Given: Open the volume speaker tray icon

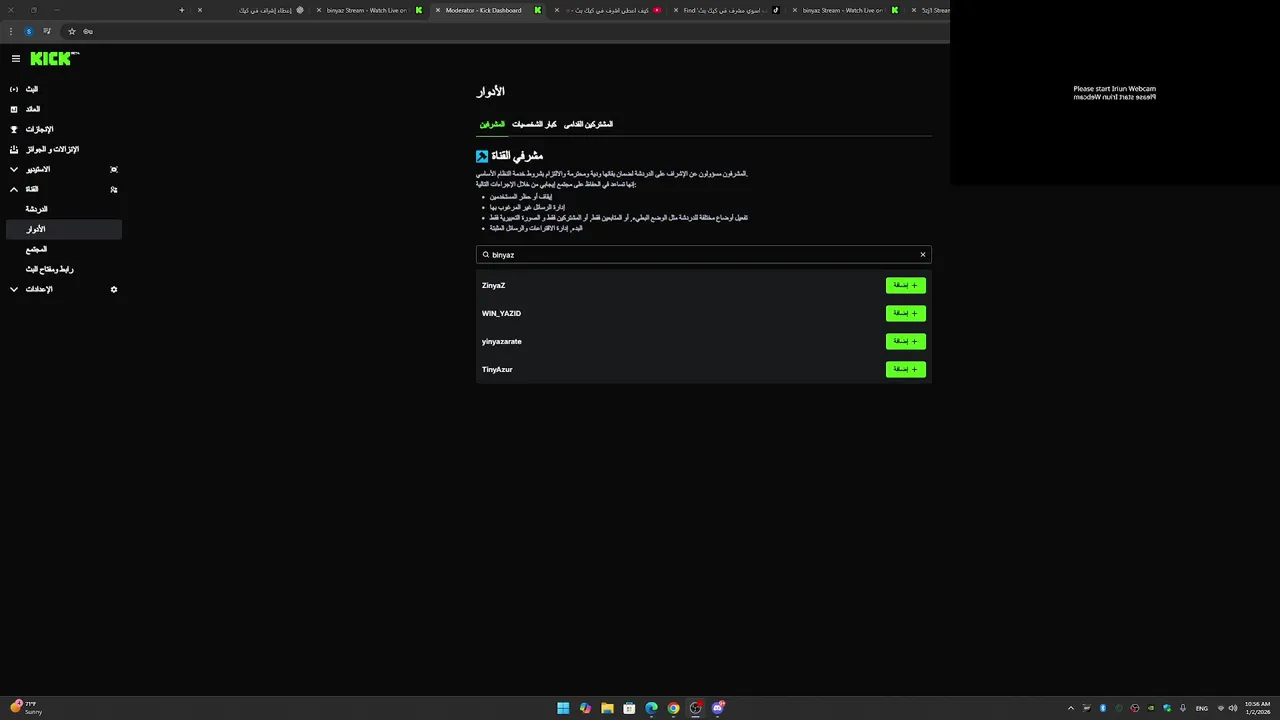Looking at the screenshot, I should pos(1232,708).
